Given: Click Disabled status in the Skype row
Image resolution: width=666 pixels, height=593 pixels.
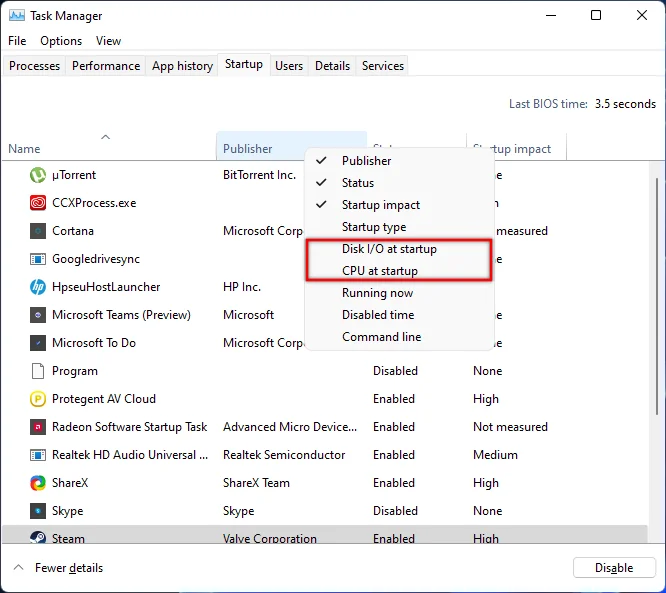Looking at the screenshot, I should click(395, 511).
